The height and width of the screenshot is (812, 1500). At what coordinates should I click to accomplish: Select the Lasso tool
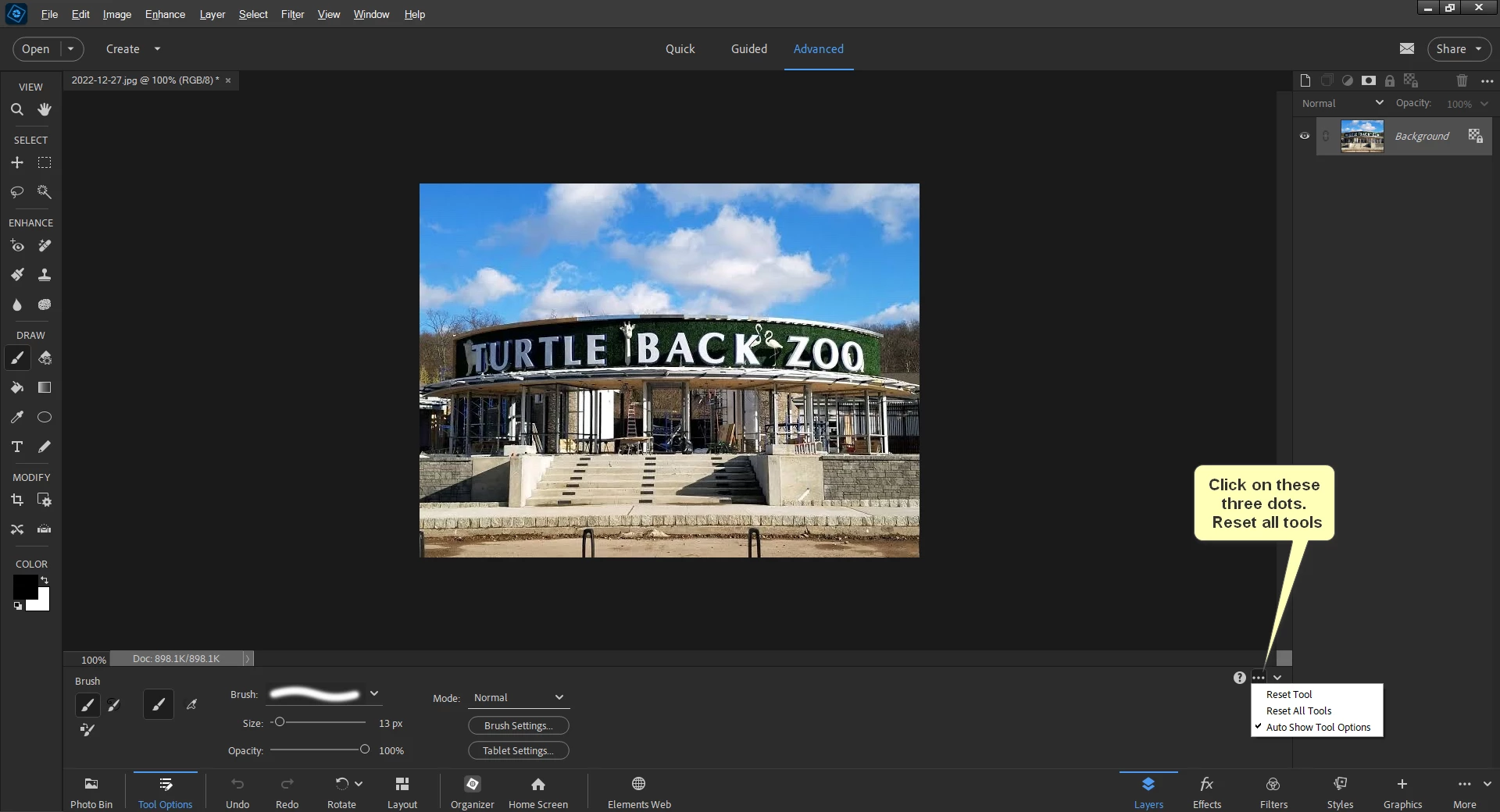click(16, 191)
